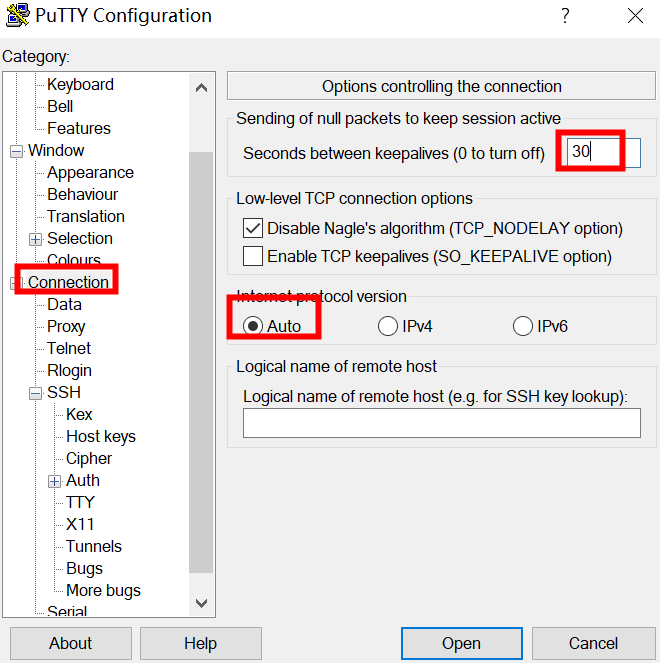The width and height of the screenshot is (660, 663).
Task: Expand the Selection tree node
Action: [36, 239]
